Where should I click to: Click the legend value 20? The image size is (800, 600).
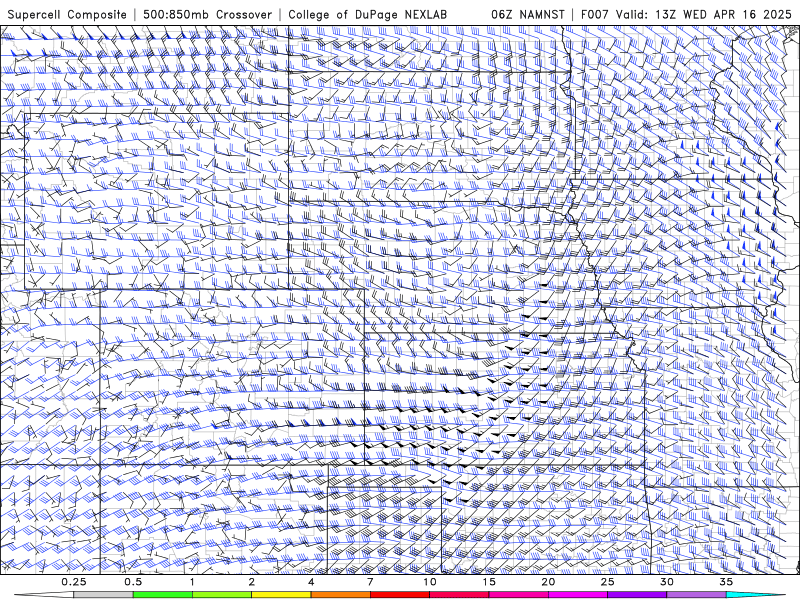[548, 582]
